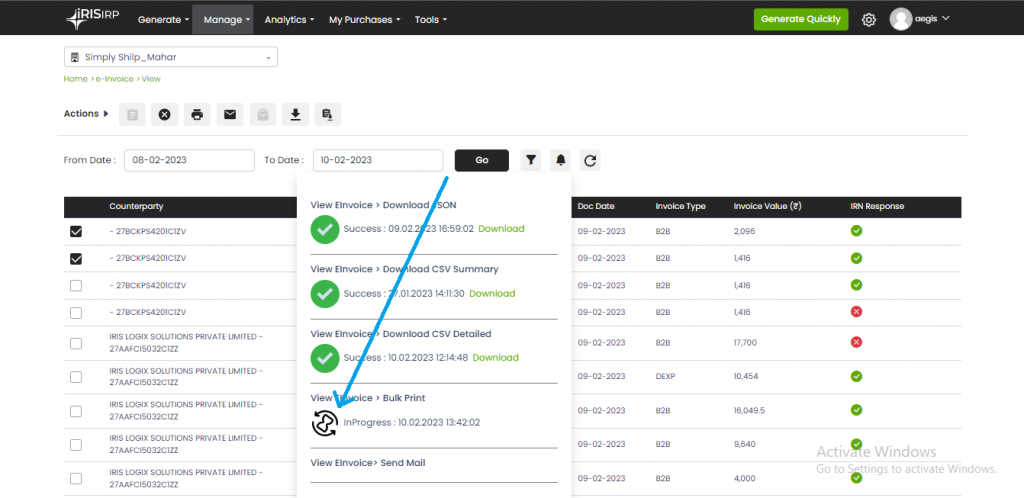
Task: Click the From Date input field
Action: [x=190, y=160]
